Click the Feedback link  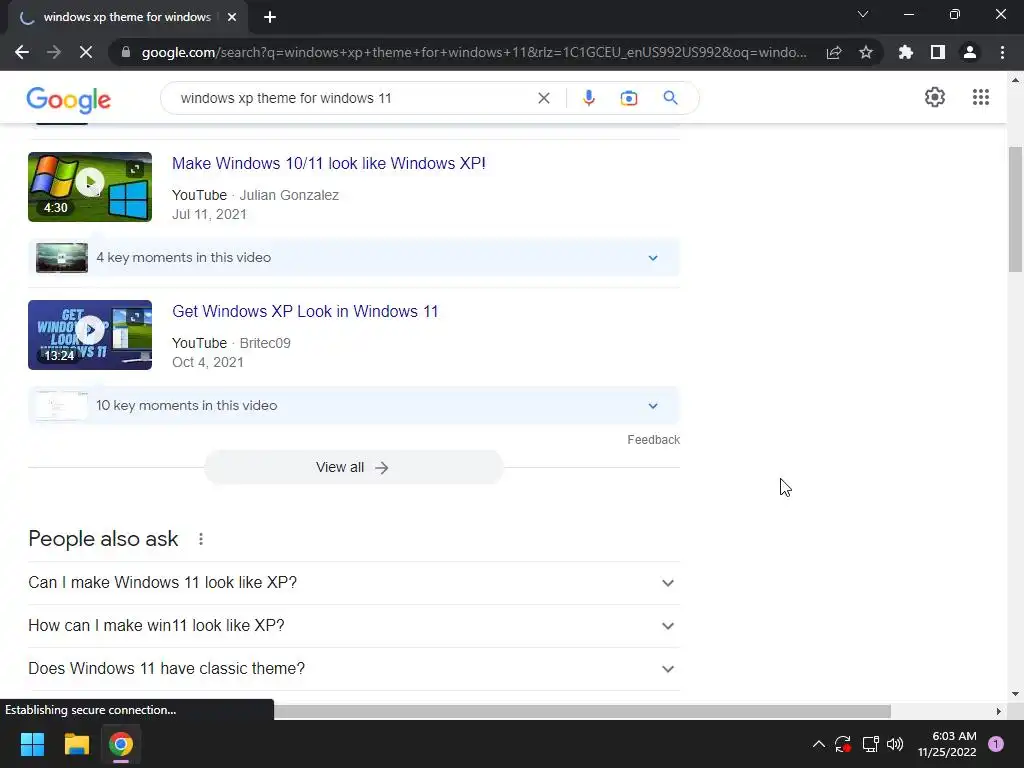click(653, 440)
